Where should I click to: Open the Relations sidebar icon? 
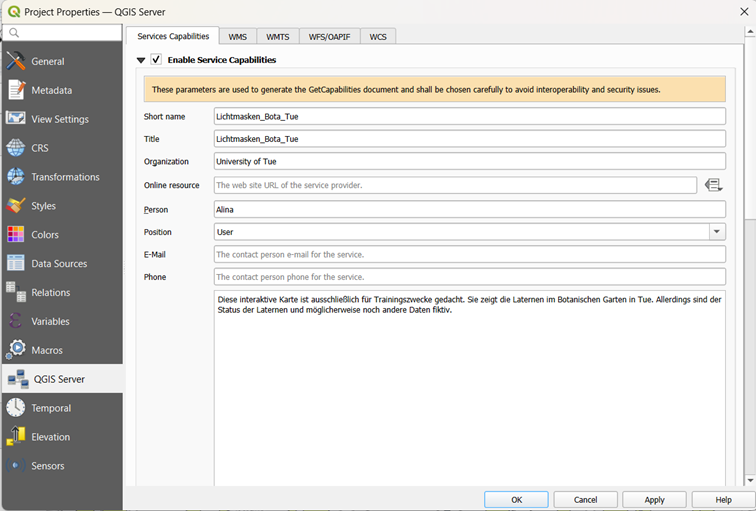(16, 292)
